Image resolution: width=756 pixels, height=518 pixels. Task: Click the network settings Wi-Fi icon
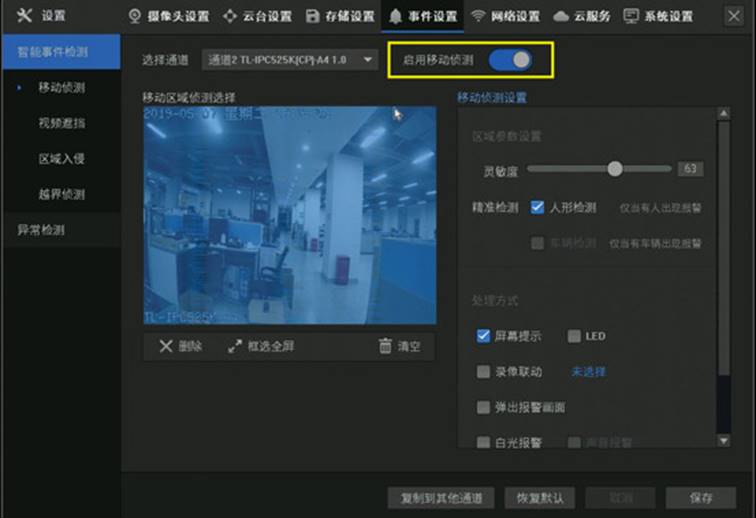pyautogui.click(x=478, y=16)
